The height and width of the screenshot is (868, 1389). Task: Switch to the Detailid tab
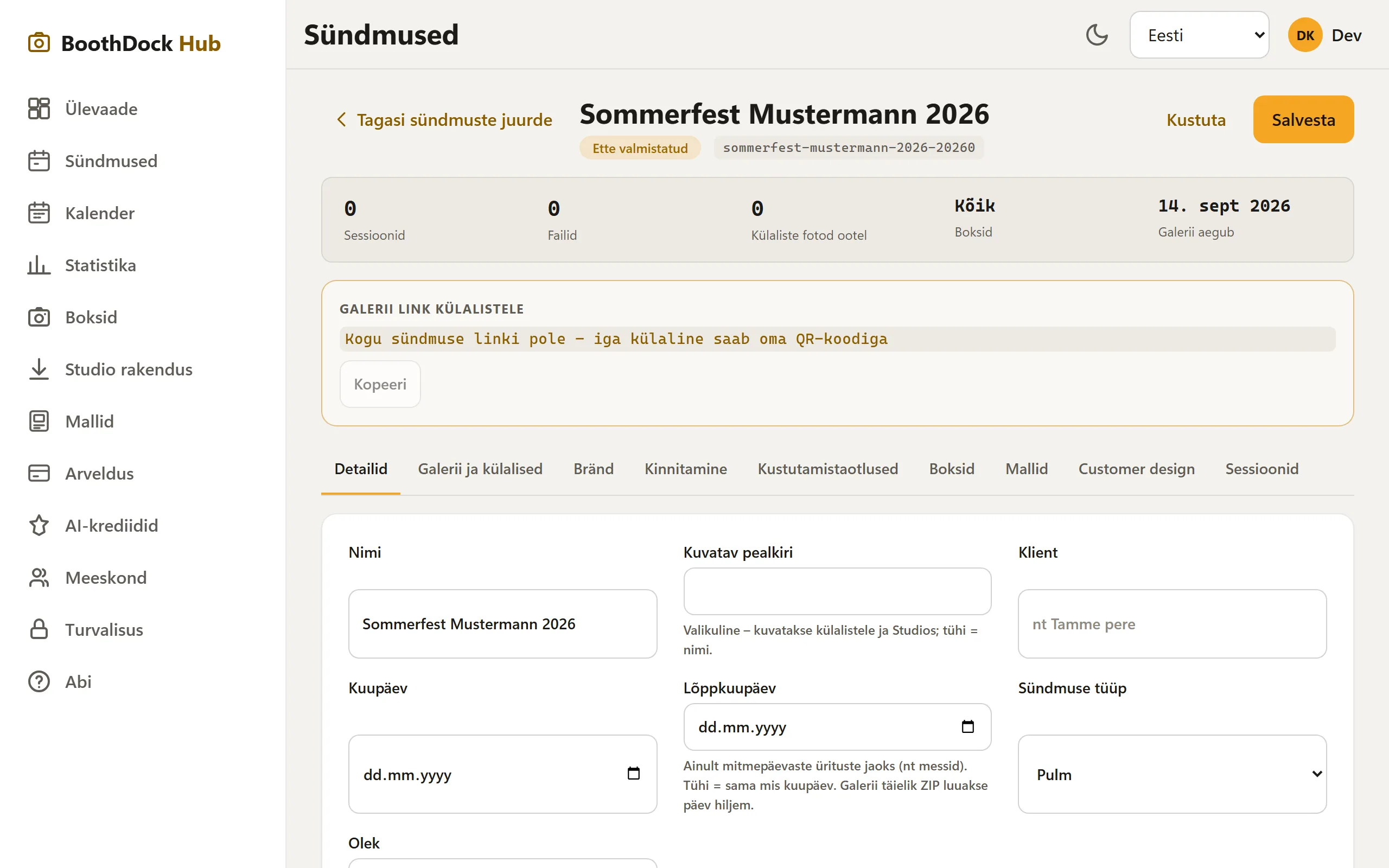coord(360,469)
